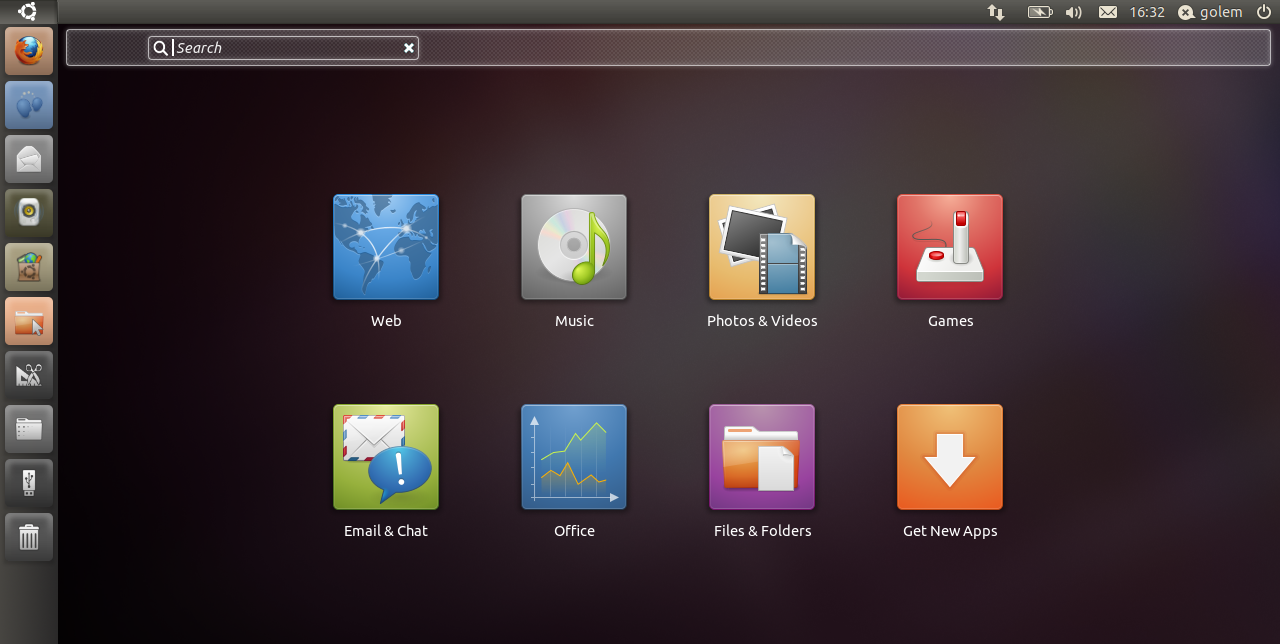The height and width of the screenshot is (644, 1280).
Task: Click the Ubuntu logo button
Action: coord(28,12)
